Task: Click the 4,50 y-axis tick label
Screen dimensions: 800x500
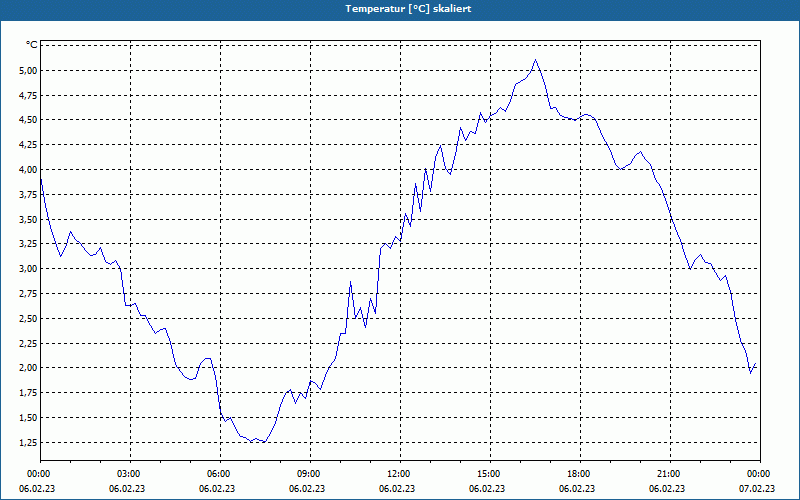Action: click(x=27, y=120)
